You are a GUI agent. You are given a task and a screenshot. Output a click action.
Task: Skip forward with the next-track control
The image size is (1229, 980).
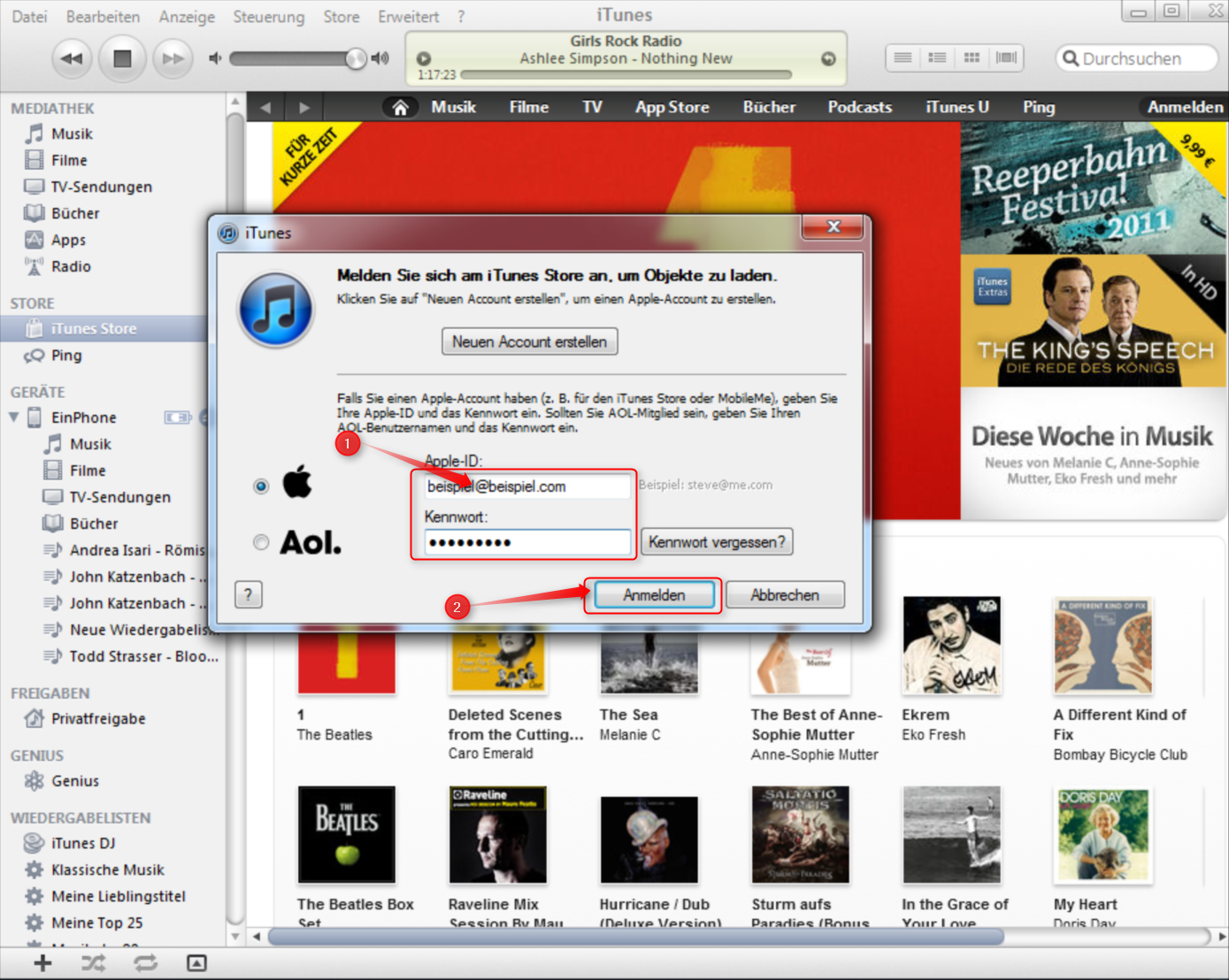(x=173, y=57)
